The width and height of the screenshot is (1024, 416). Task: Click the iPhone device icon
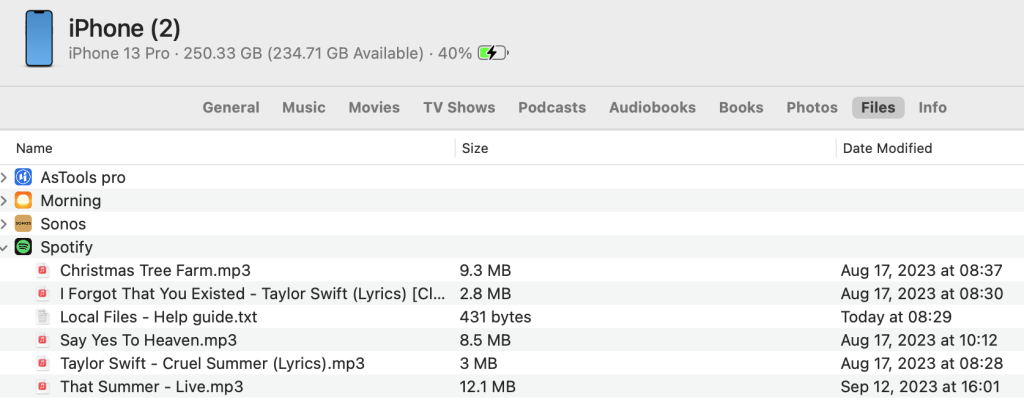[39, 39]
